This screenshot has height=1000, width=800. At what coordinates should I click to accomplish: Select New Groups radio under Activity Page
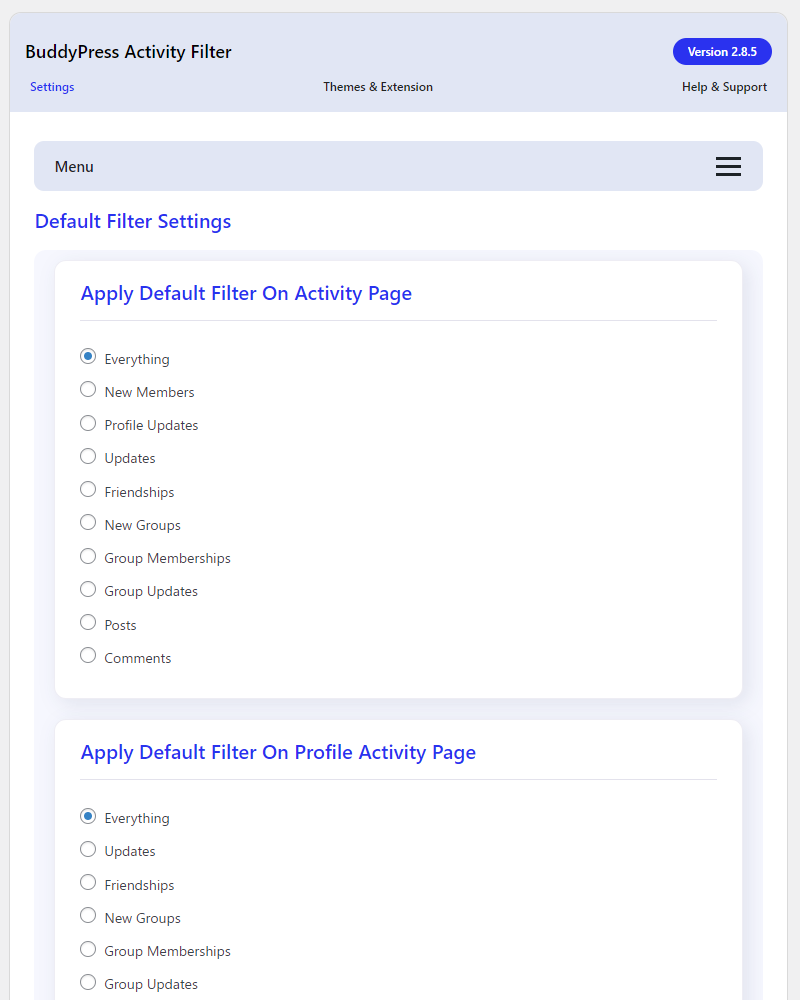[x=88, y=523]
